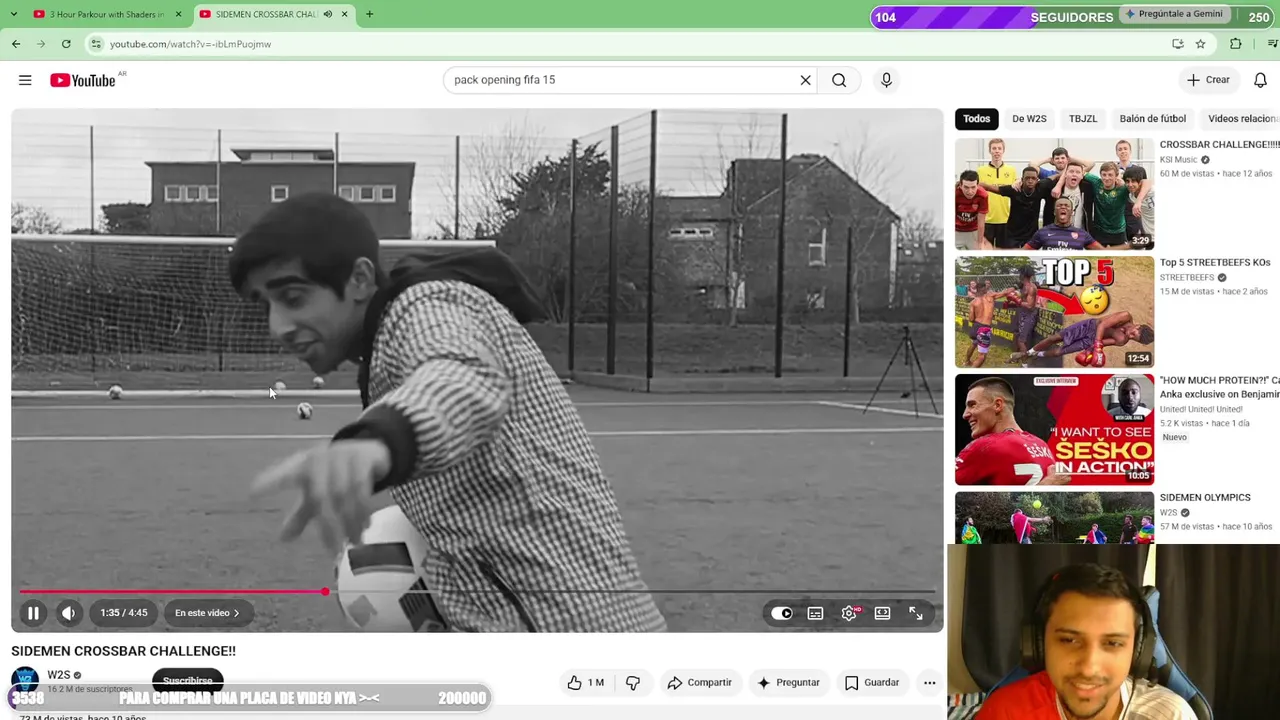Image resolution: width=1280 pixels, height=720 pixels.
Task: Select the 'Videos relacionados' chip
Action: click(x=1240, y=119)
